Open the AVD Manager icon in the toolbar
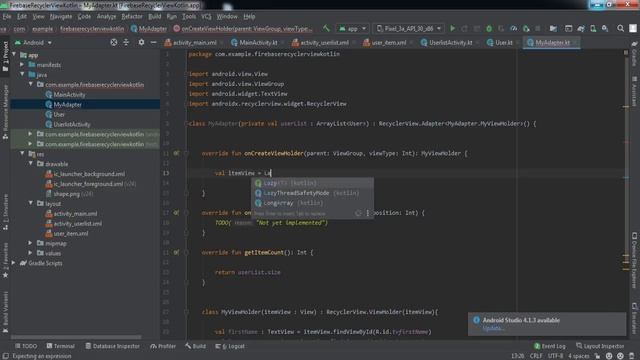Viewport: 640px width, 360px height. [x=593, y=28]
